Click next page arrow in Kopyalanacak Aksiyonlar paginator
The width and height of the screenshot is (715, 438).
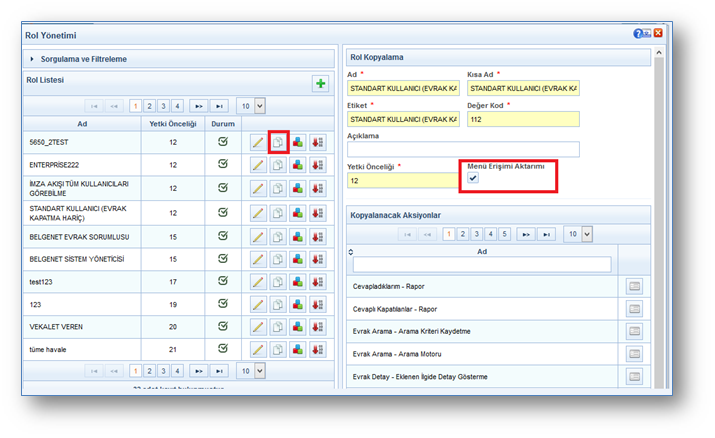tap(525, 234)
